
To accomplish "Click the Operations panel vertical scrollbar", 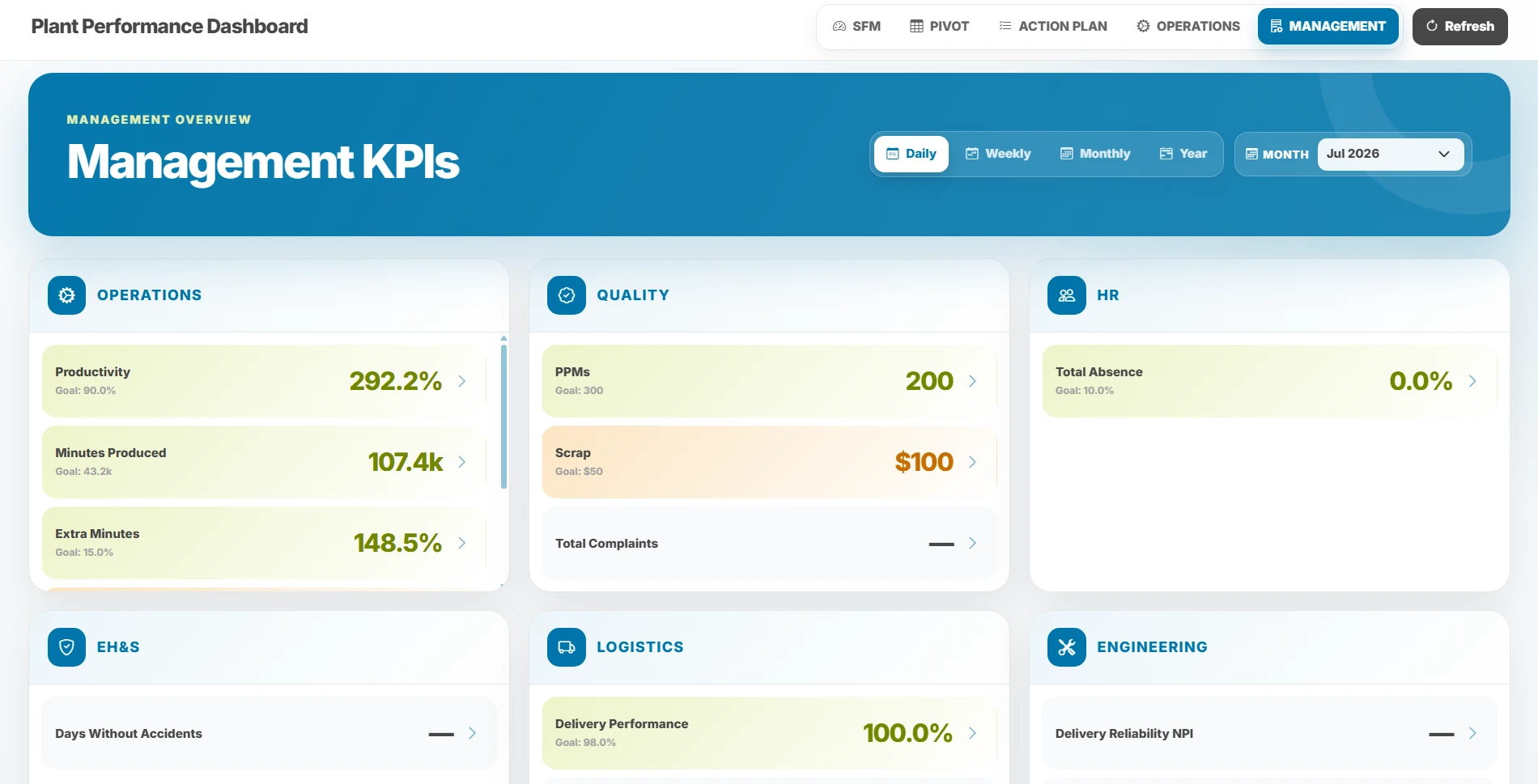I will point(503,417).
